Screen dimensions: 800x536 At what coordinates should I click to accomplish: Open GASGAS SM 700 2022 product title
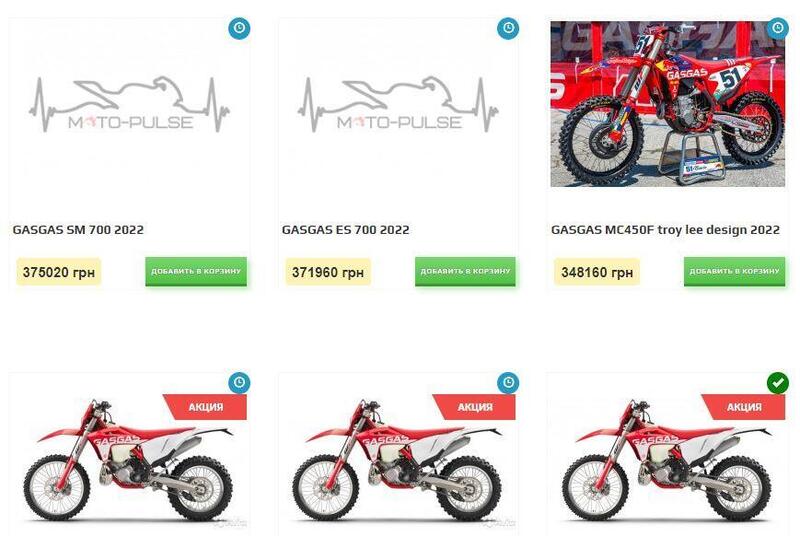tap(78, 229)
